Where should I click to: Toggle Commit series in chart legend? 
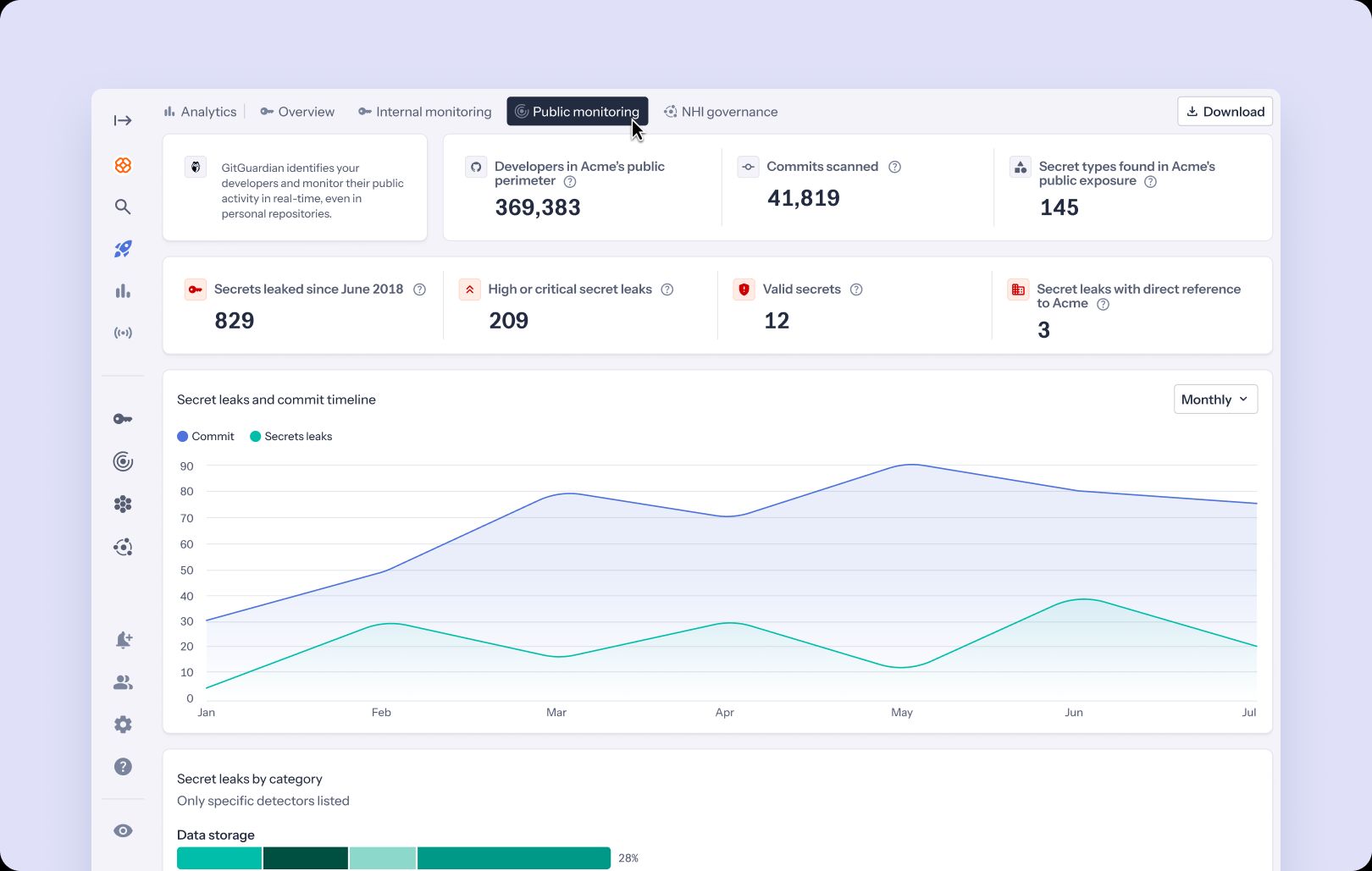[206, 437]
